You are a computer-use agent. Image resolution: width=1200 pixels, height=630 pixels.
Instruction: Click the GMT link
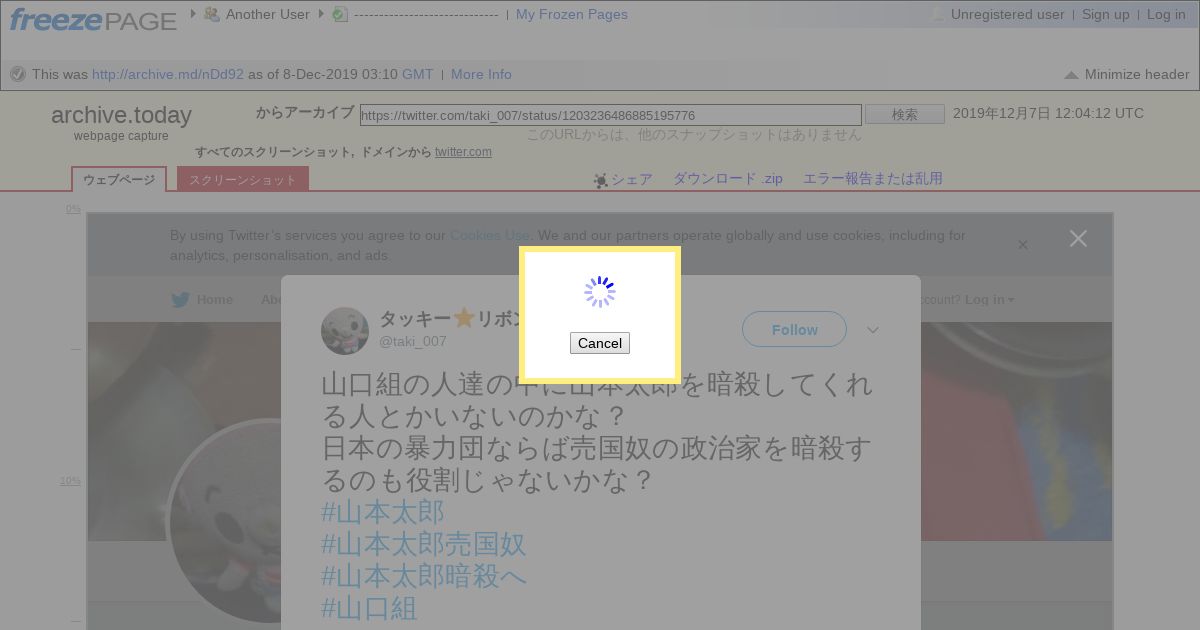[x=418, y=74]
